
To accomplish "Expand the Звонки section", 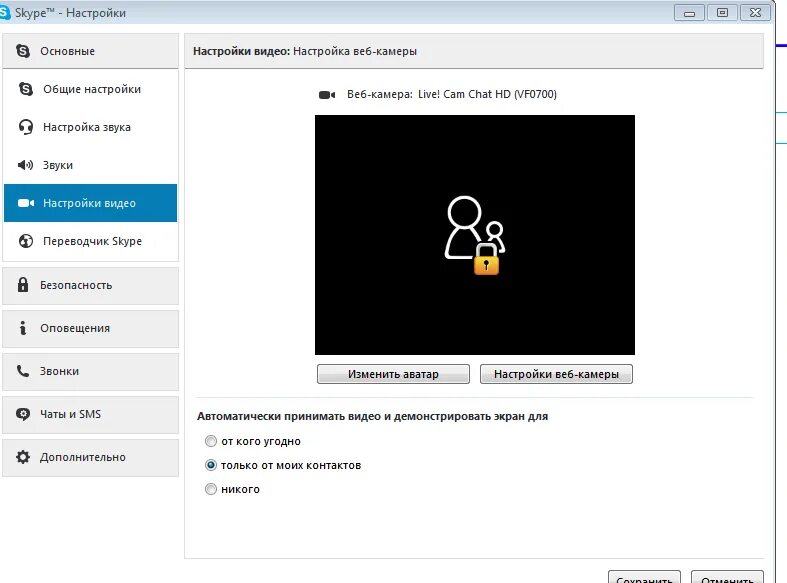I will click(90, 372).
